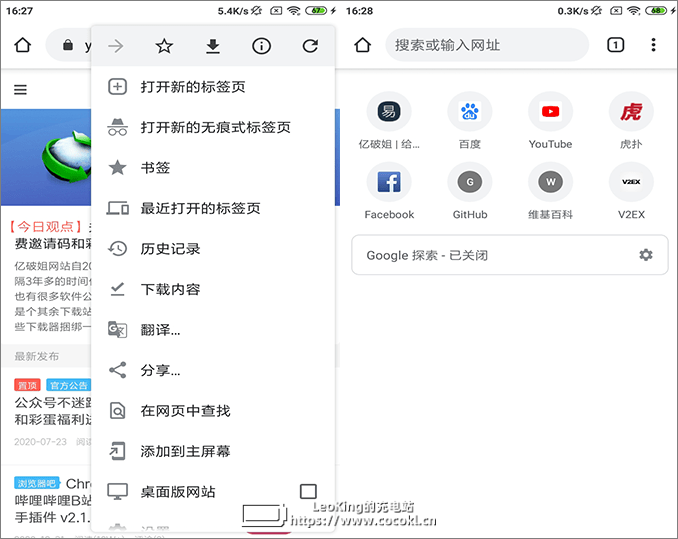This screenshot has width=678, height=539.
Task: Open the 维基百科 shortcut
Action: click(550, 191)
